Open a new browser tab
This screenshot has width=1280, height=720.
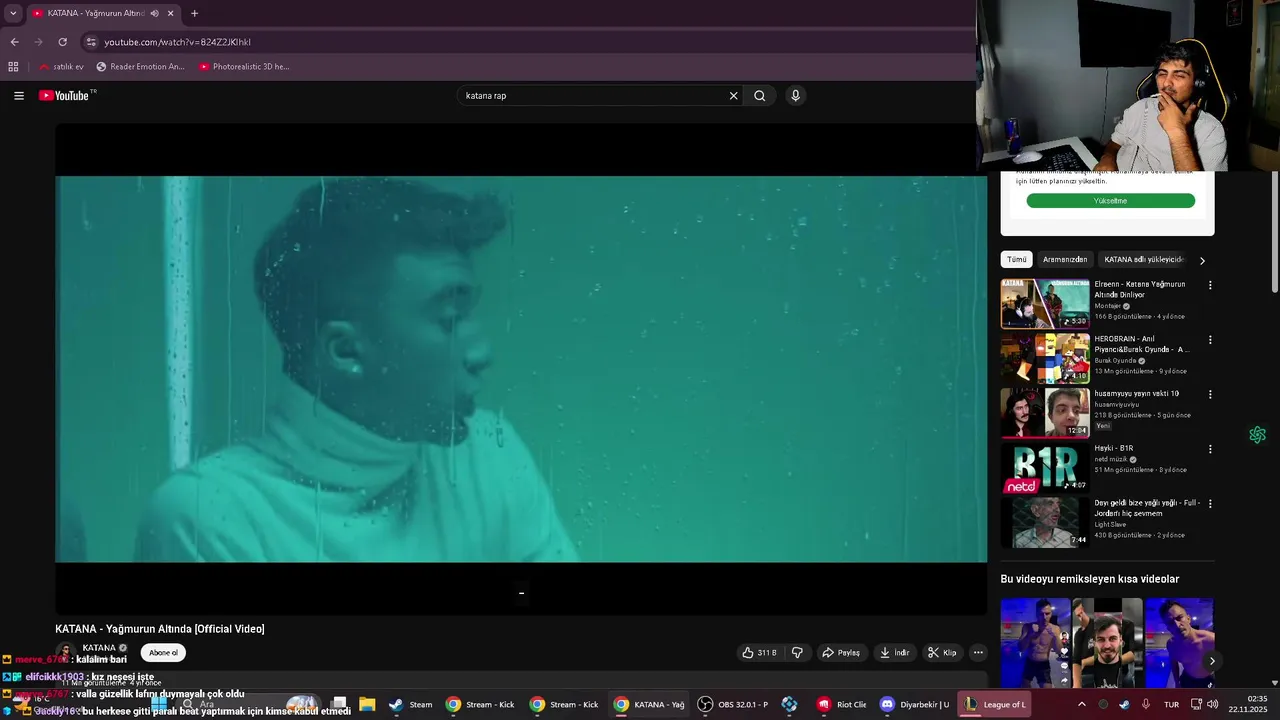point(194,13)
